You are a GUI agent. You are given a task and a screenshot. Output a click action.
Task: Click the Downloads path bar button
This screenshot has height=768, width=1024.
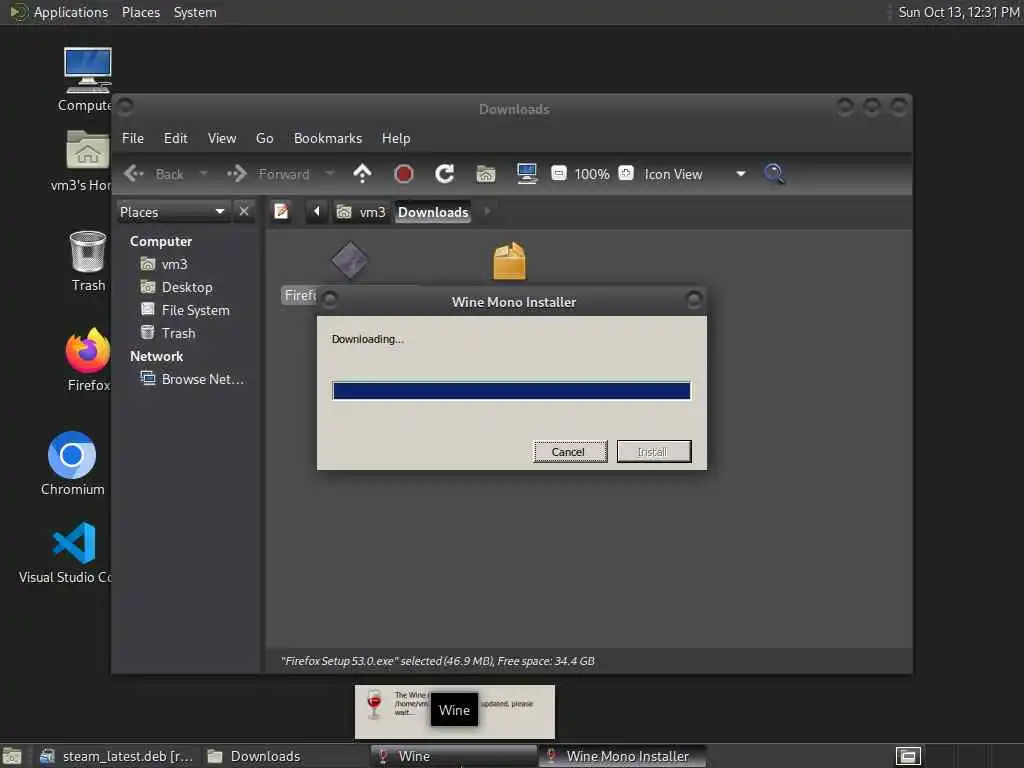pos(433,212)
